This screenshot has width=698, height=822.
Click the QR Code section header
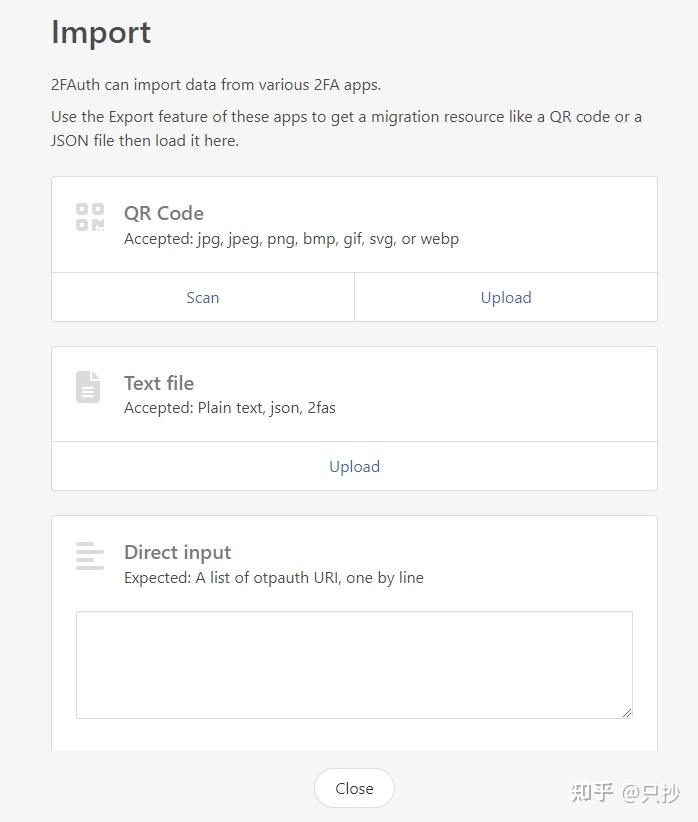[x=163, y=213]
